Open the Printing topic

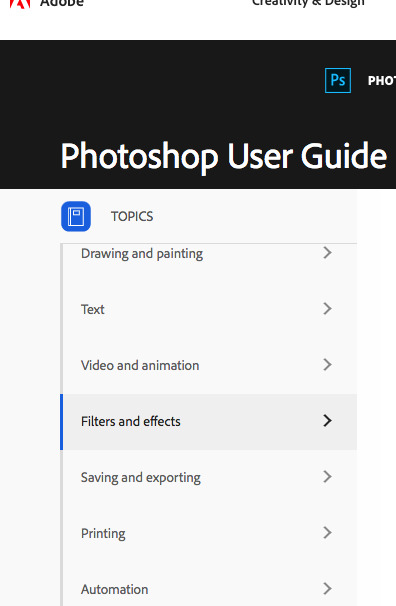tap(103, 534)
